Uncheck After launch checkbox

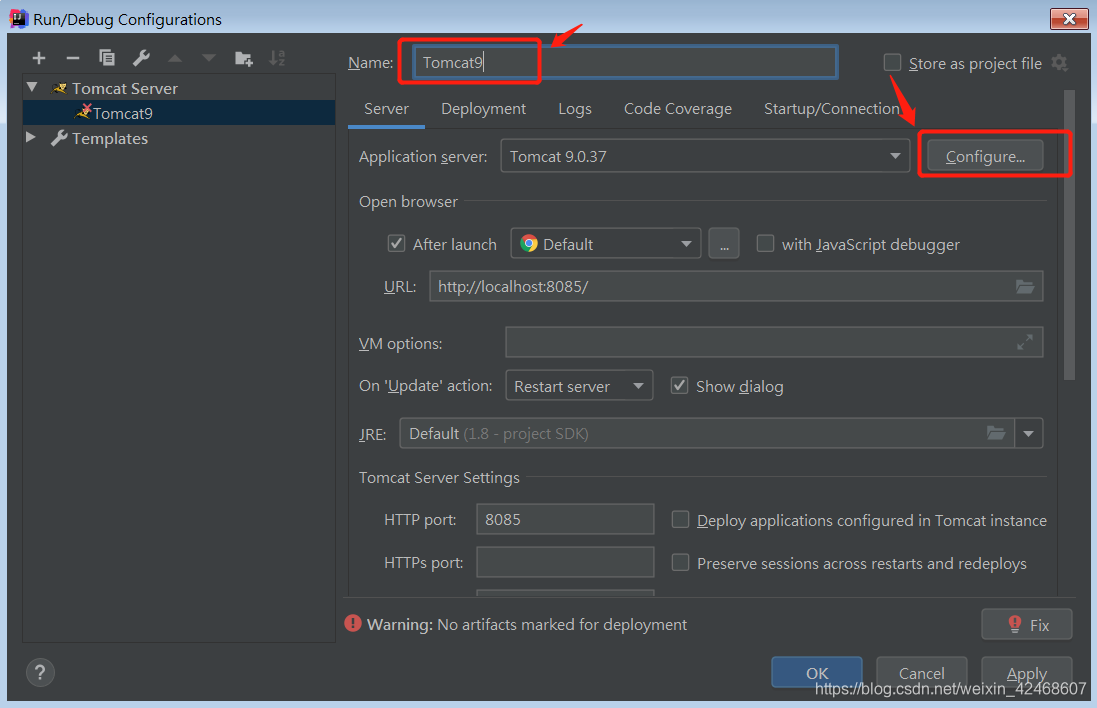(x=396, y=243)
